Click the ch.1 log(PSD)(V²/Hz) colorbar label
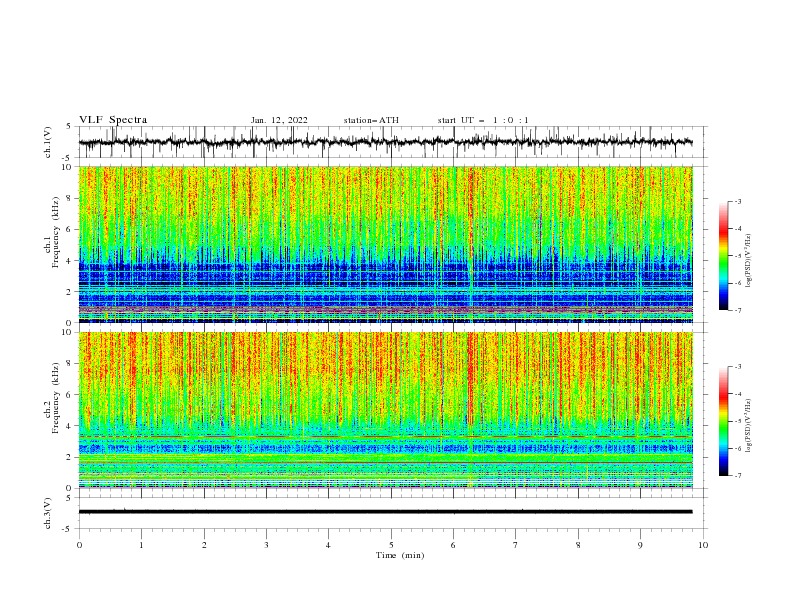792x612 pixels. (748, 261)
